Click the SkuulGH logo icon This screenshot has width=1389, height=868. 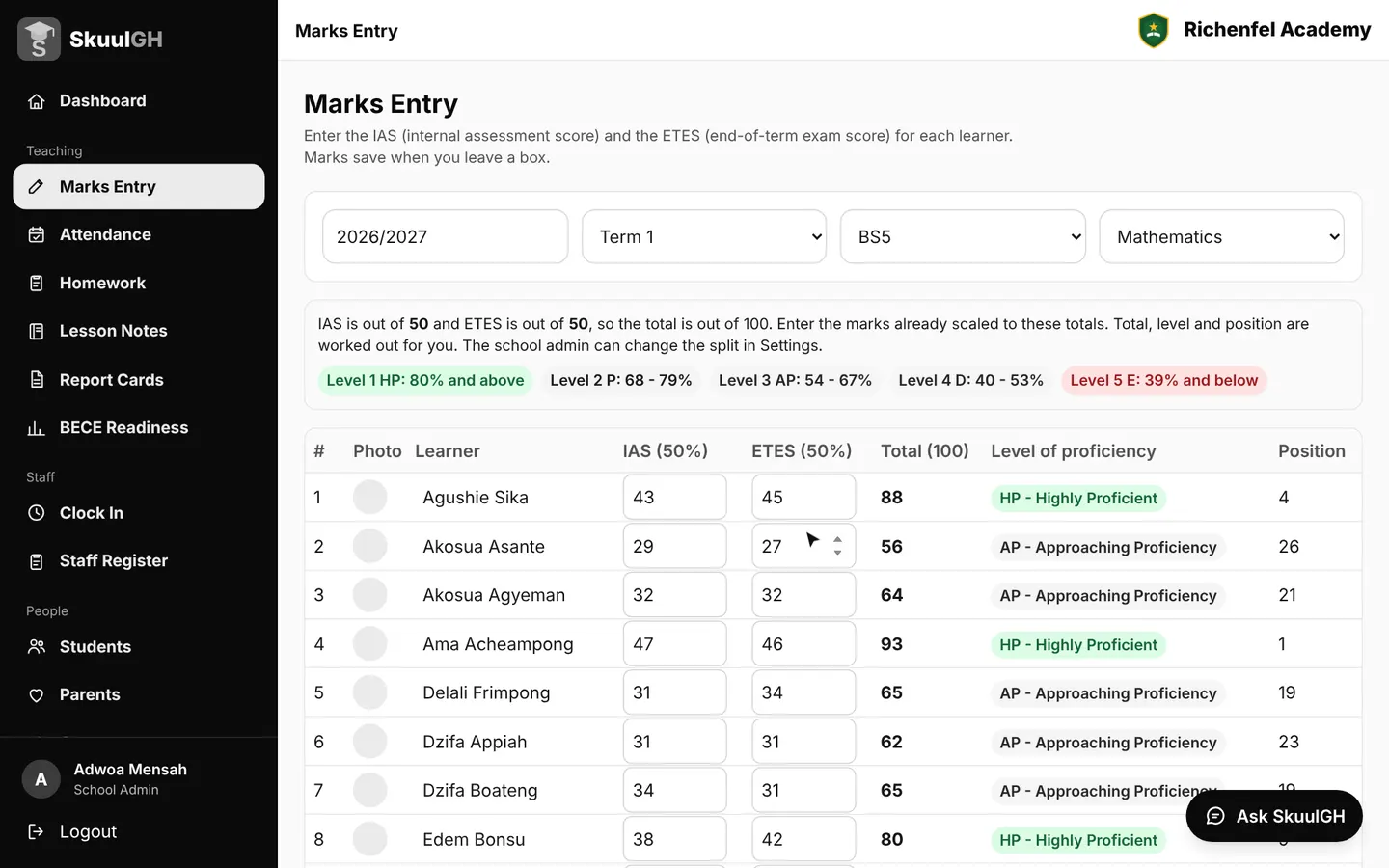point(39,40)
